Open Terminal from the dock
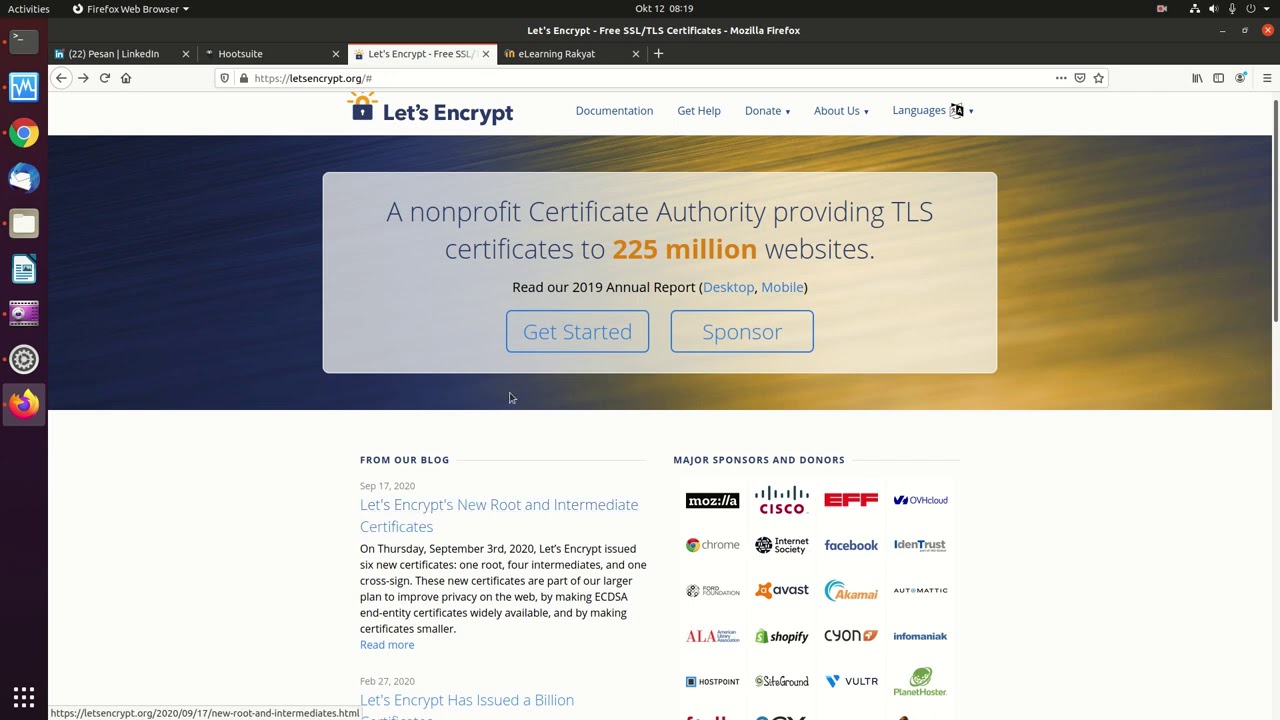 click(x=24, y=41)
